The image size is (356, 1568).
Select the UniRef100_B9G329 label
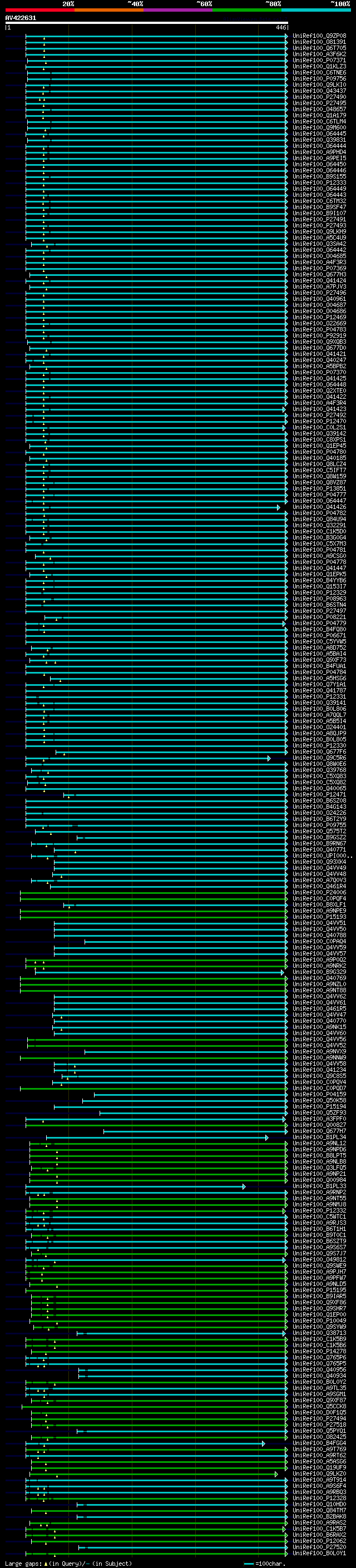coord(319,972)
